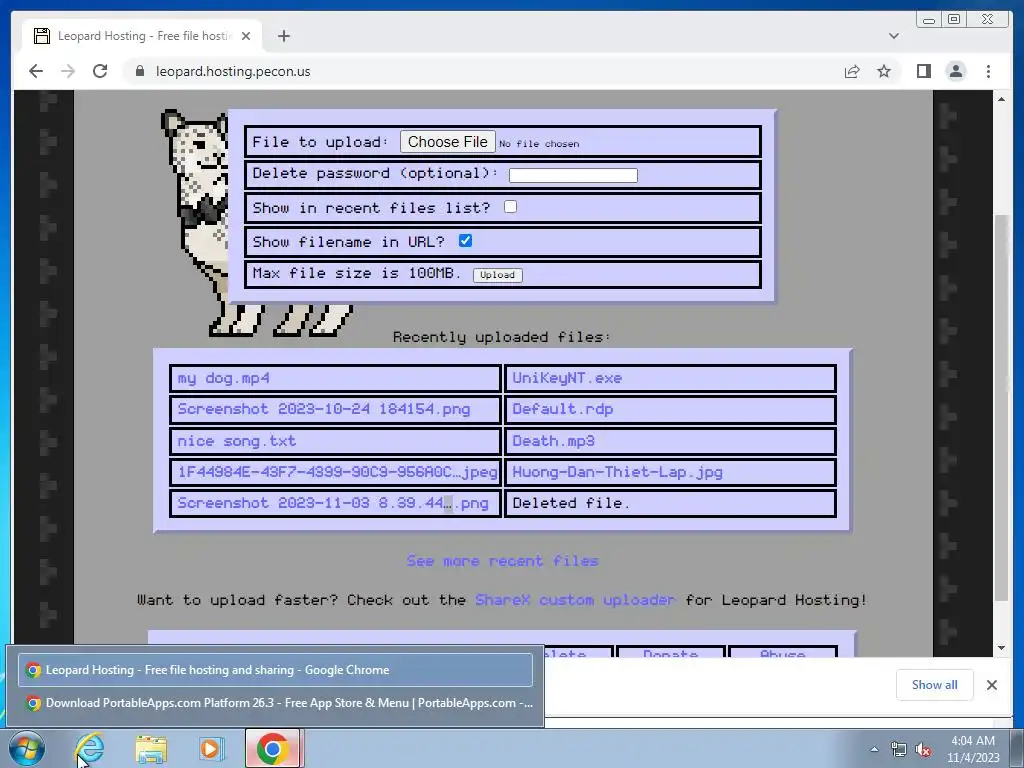Viewport: 1024px width, 768px height.
Task: Open the nice song.txt link
Action: coord(236,441)
